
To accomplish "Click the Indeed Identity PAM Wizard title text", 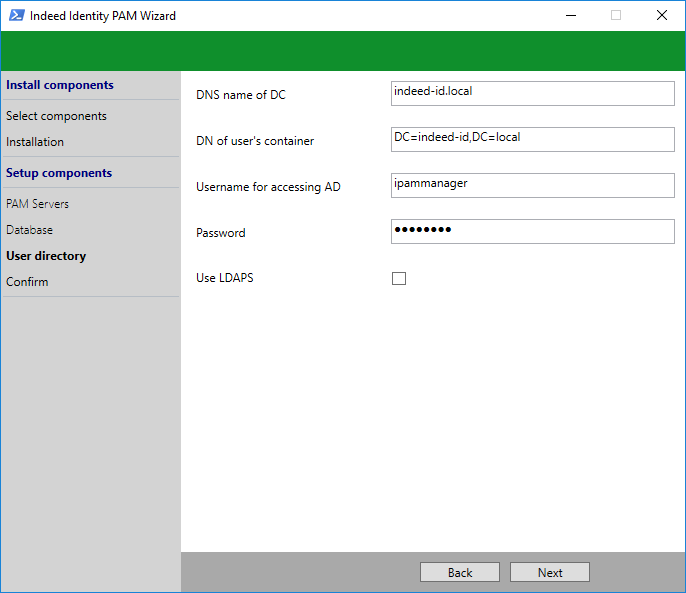I will point(103,16).
